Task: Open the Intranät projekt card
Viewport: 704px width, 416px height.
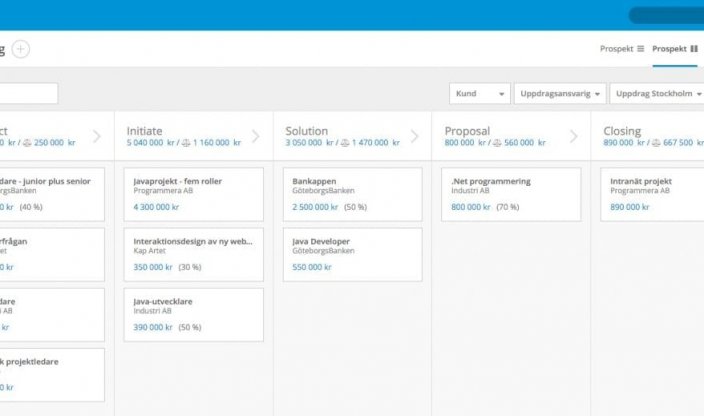Action: (652, 194)
